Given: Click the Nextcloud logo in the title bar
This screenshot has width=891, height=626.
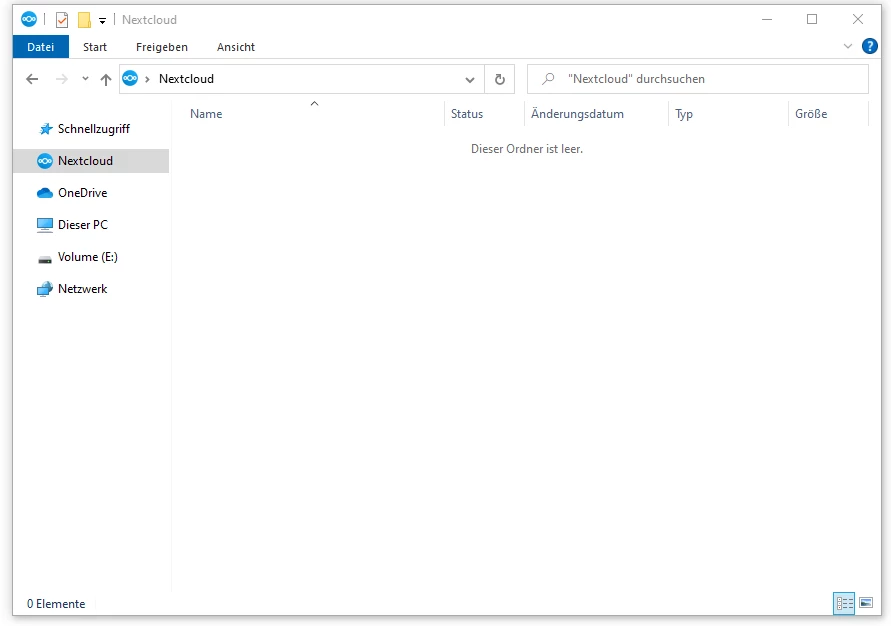Looking at the screenshot, I should [29, 19].
